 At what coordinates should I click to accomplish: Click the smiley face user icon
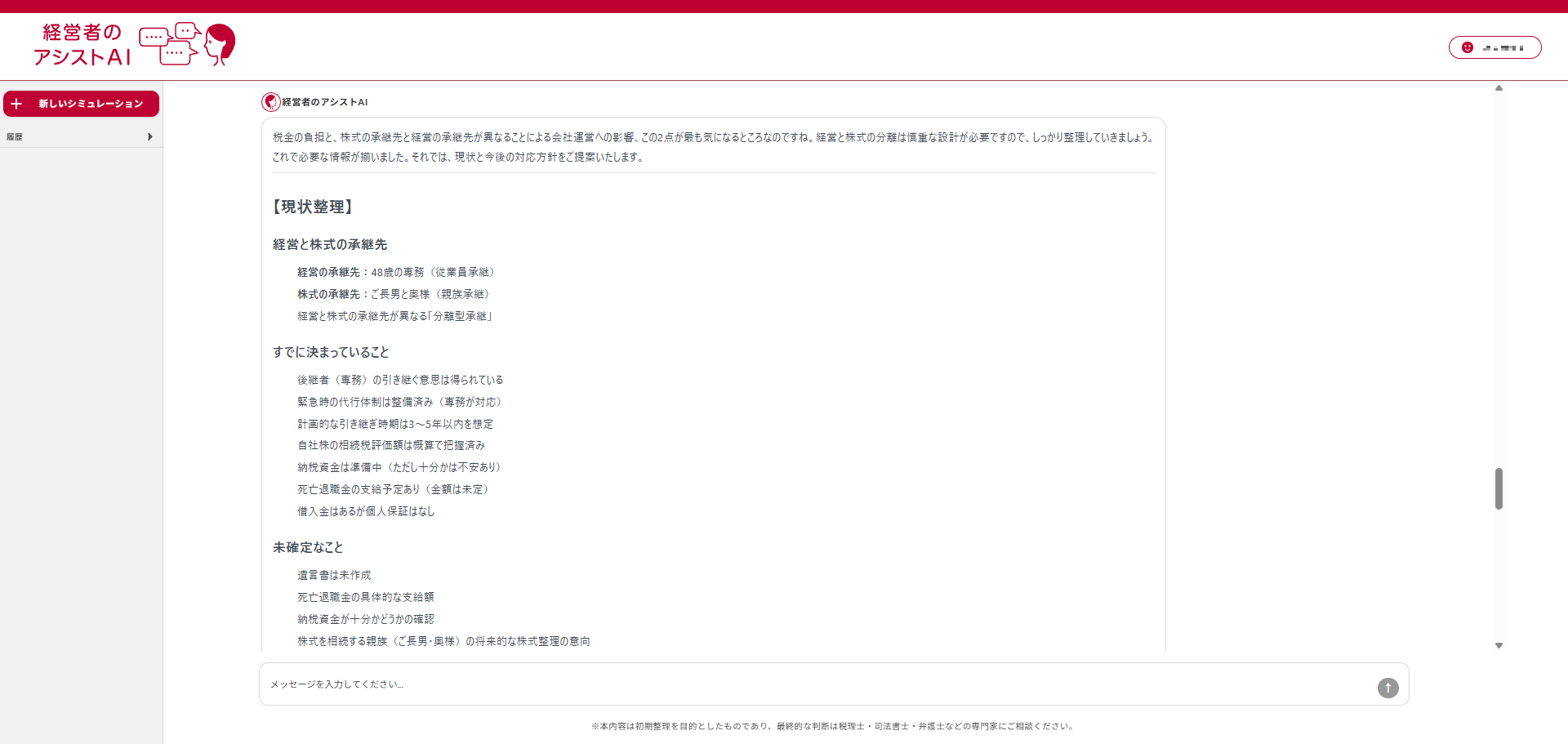(1467, 47)
